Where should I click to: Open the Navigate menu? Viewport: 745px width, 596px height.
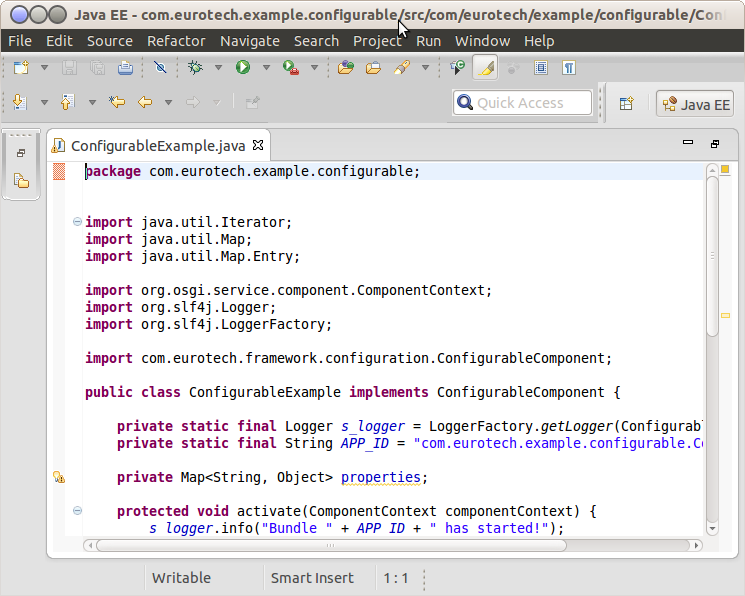[x=250, y=41]
